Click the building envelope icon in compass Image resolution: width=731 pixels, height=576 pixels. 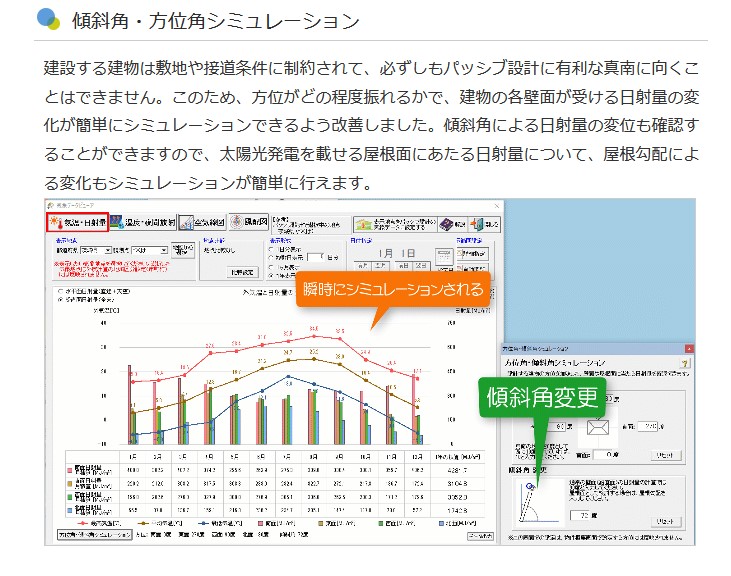coord(598,427)
